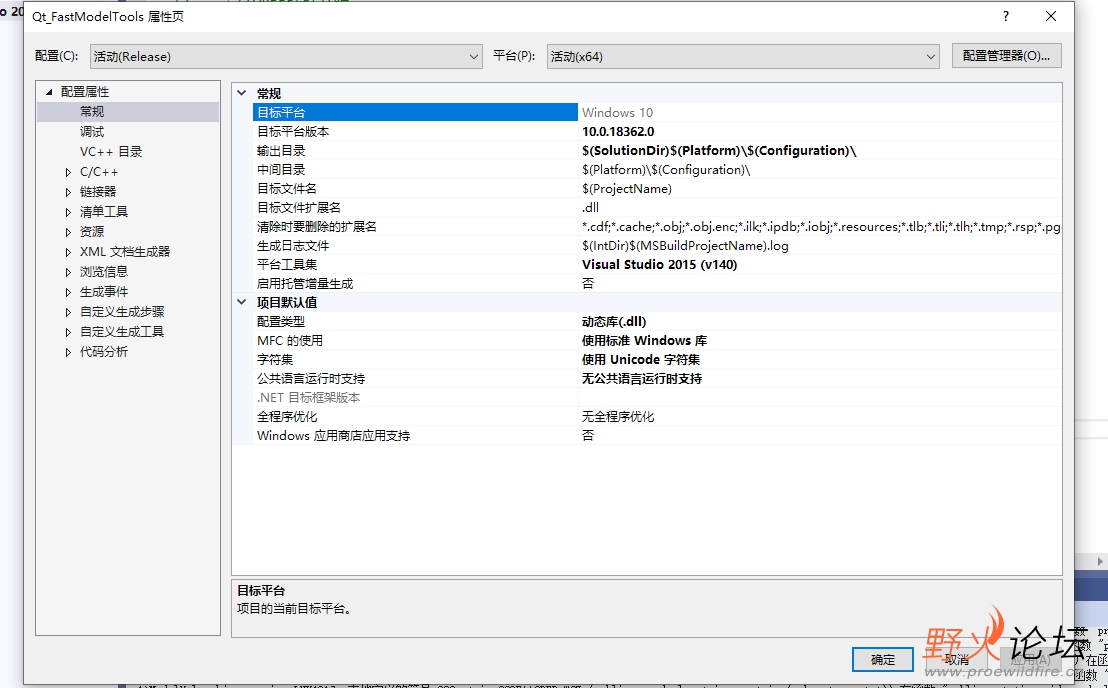Expand the C/C++ tree node
Screen dimensions: 1108x688
[68, 172]
